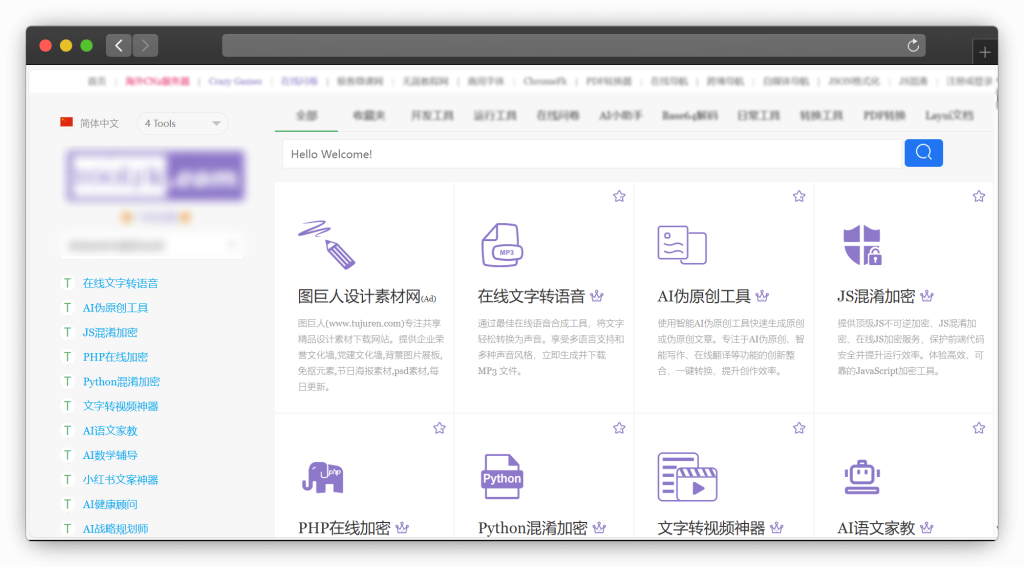Click the video clapper icon of 文字转视频神器
Viewport: 1024px width, 567px height.
pos(687,477)
